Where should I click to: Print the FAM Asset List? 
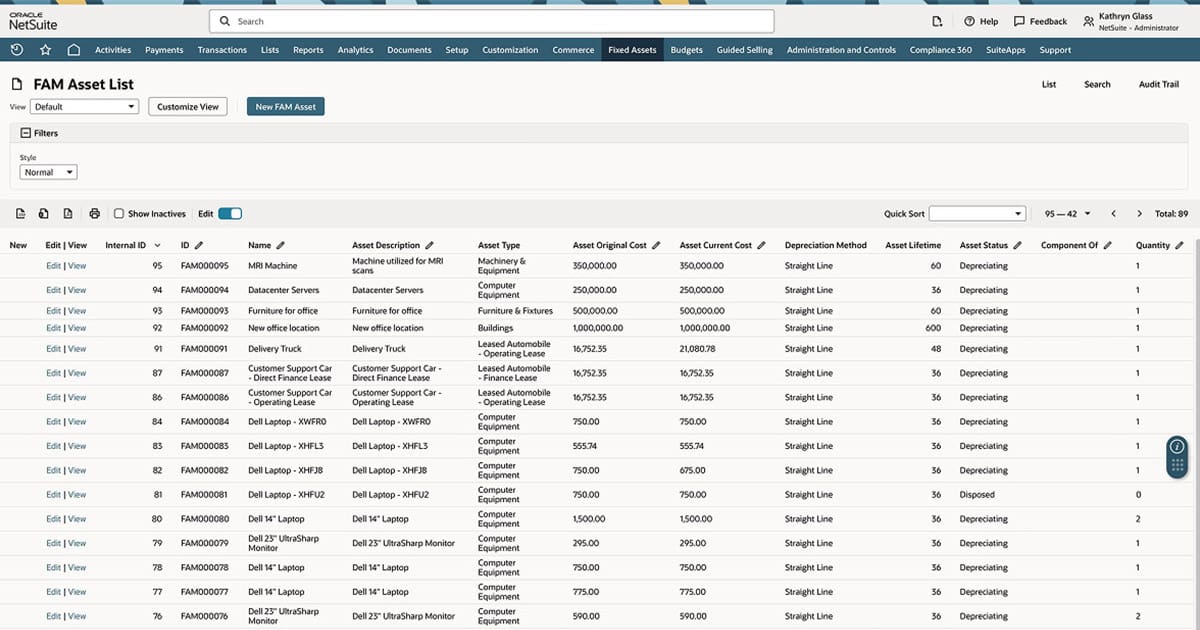coord(95,213)
